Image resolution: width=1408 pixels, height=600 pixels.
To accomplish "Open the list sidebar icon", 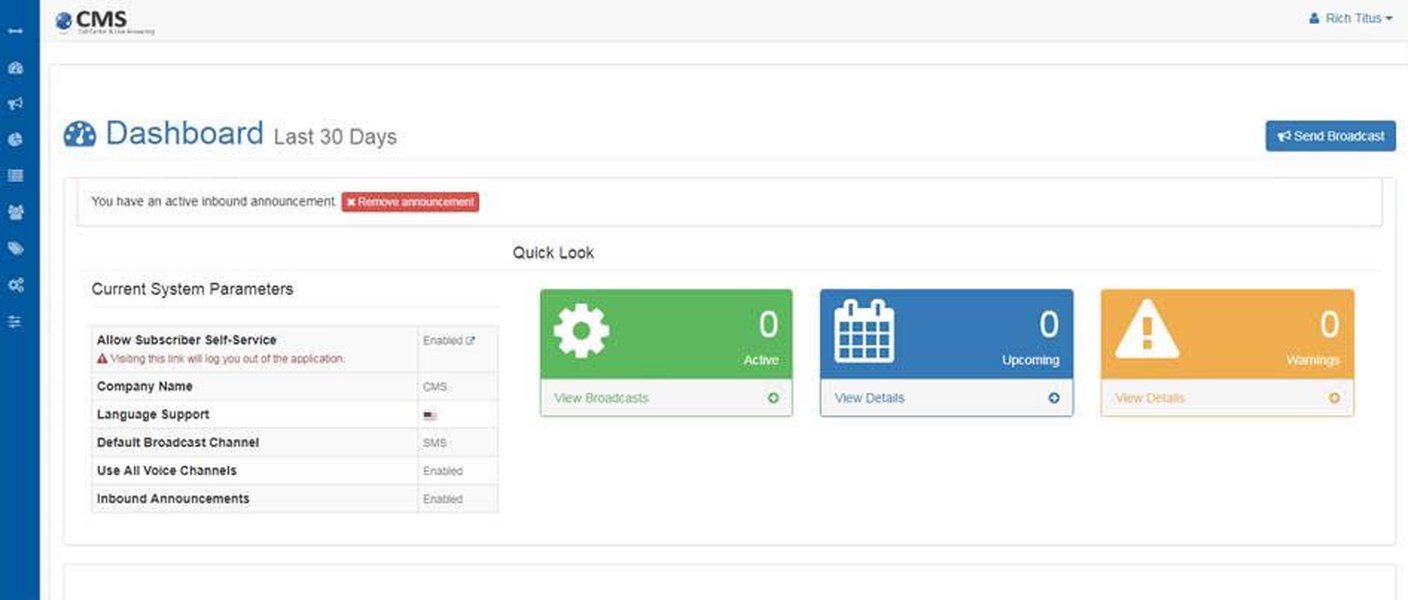I will click(x=15, y=176).
